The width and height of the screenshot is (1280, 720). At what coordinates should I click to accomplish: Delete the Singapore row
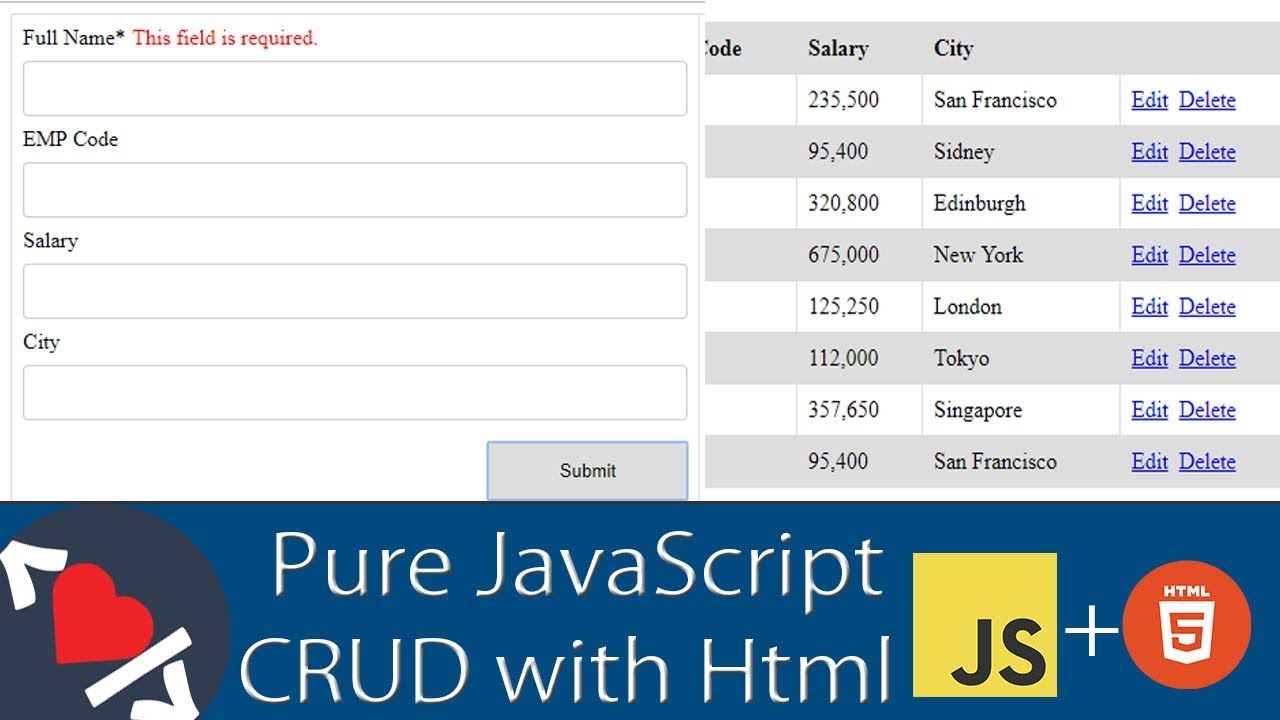coord(1207,410)
